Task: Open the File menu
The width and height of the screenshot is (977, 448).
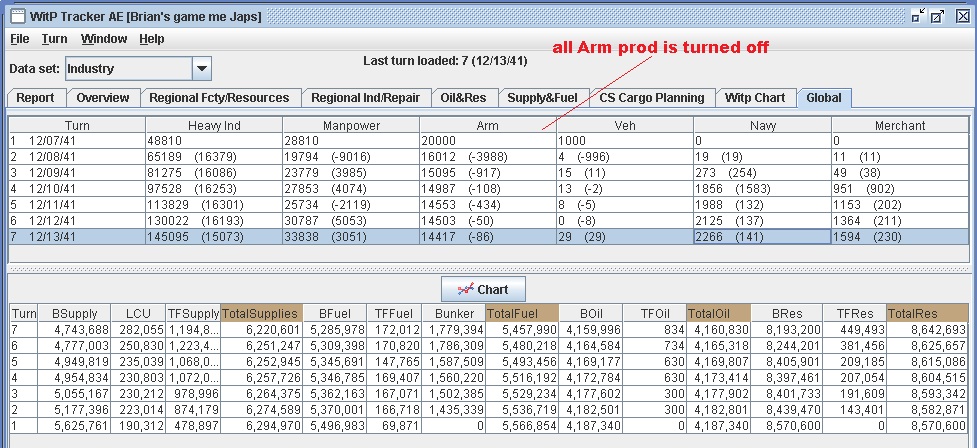Action: [x=20, y=39]
